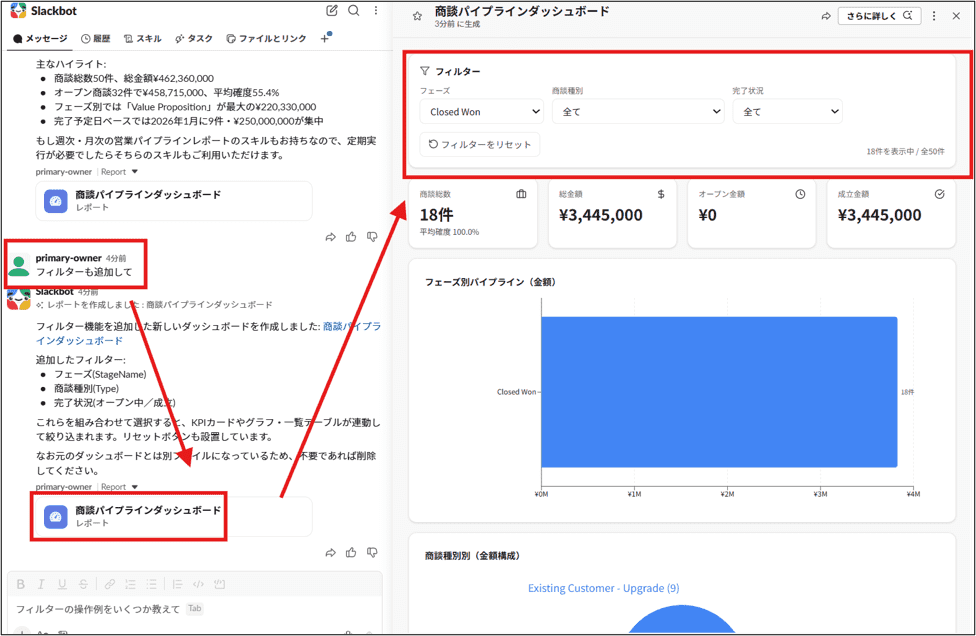Viewport: 976px width, 636px height.
Task: Open the dashboard panel more options menu
Action: tap(934, 16)
